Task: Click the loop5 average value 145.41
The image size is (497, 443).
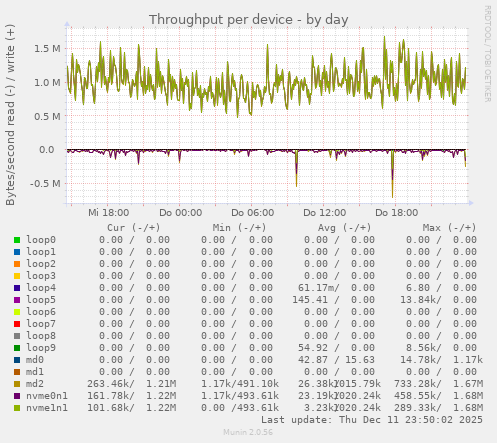Action: 310,300
